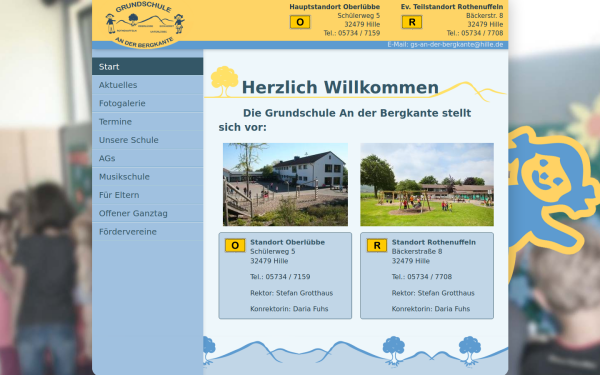This screenshot has width=600, height=375.
Task: Click the school email address link
Action: click(457, 45)
